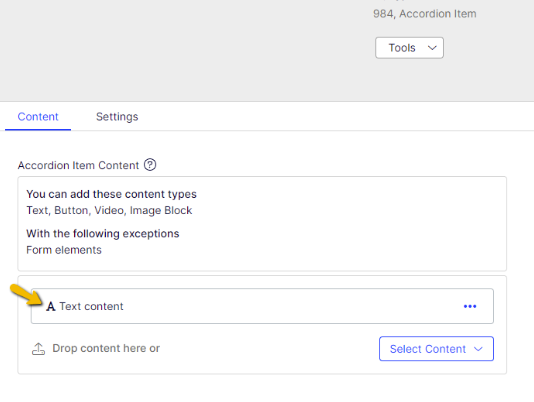Click the help icon beside Accordion Item Content

[x=150, y=165]
